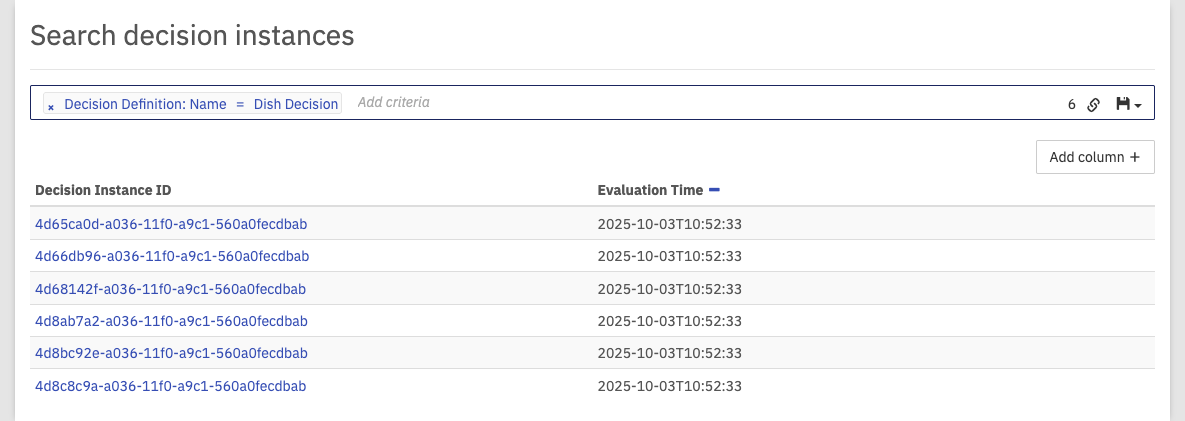Click the result count number 6
This screenshot has width=1185, height=421.
(x=1072, y=104)
